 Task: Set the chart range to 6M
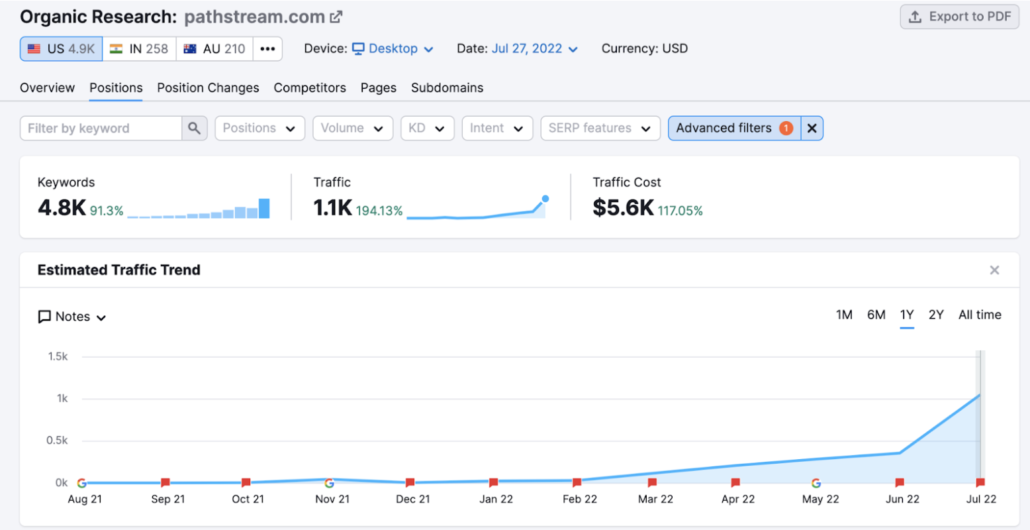click(876, 315)
